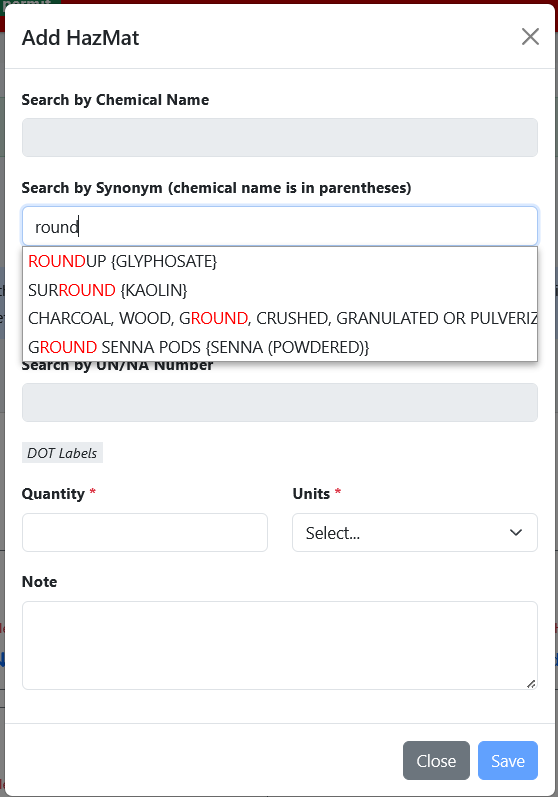
Task: Click the Units field label
Action: 311,494
